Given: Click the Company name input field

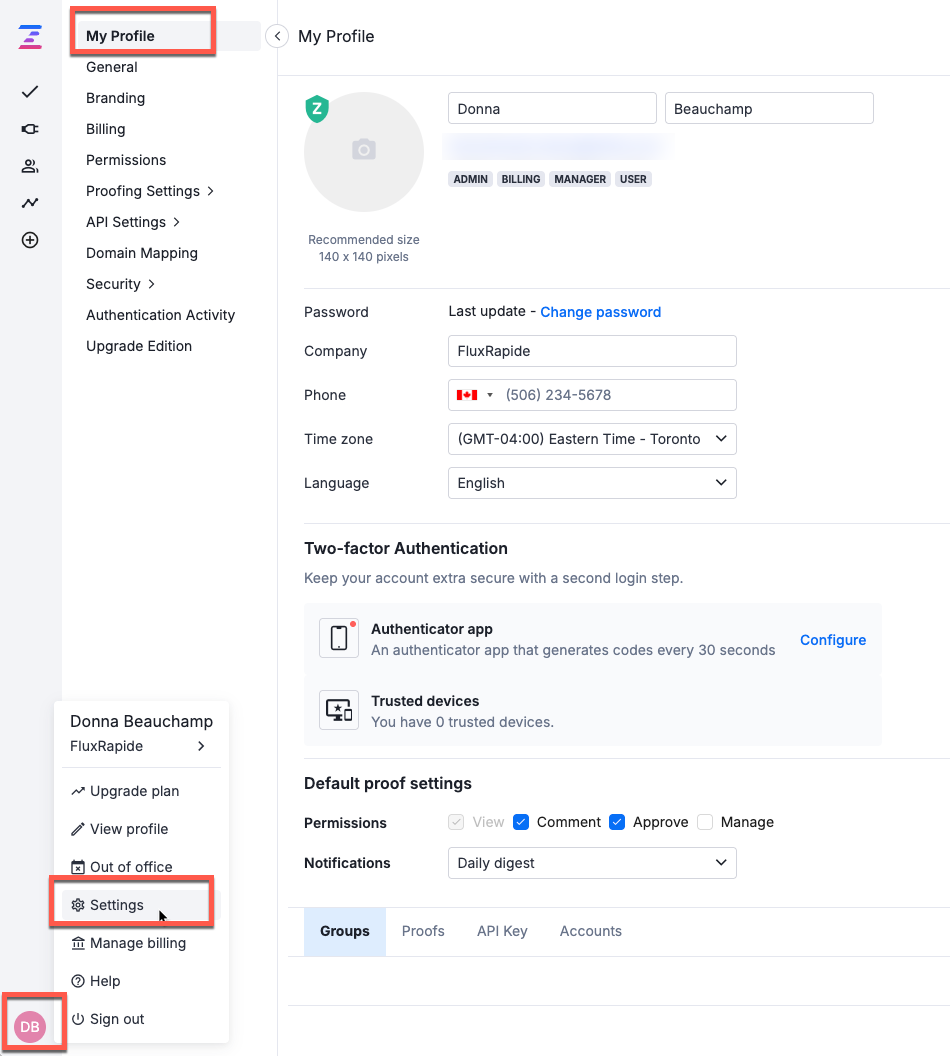Looking at the screenshot, I should pos(592,351).
